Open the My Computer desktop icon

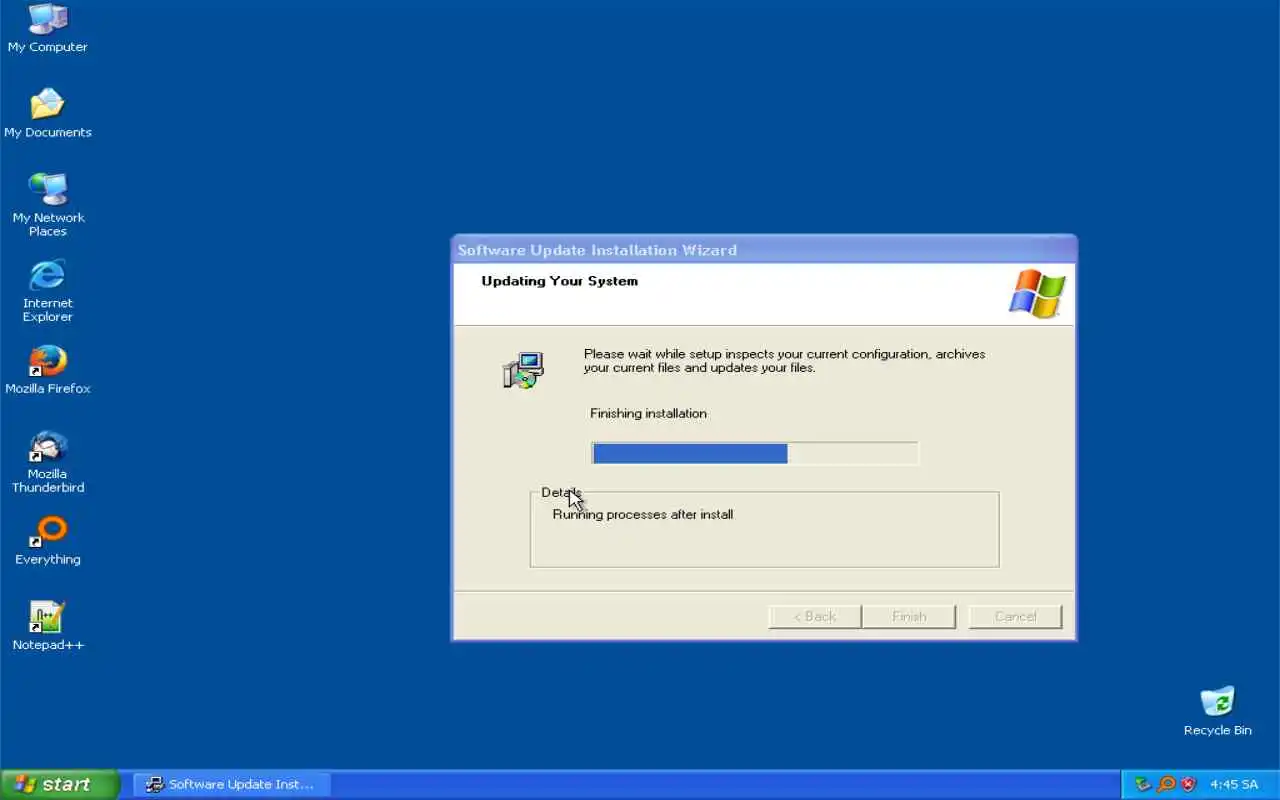47,28
